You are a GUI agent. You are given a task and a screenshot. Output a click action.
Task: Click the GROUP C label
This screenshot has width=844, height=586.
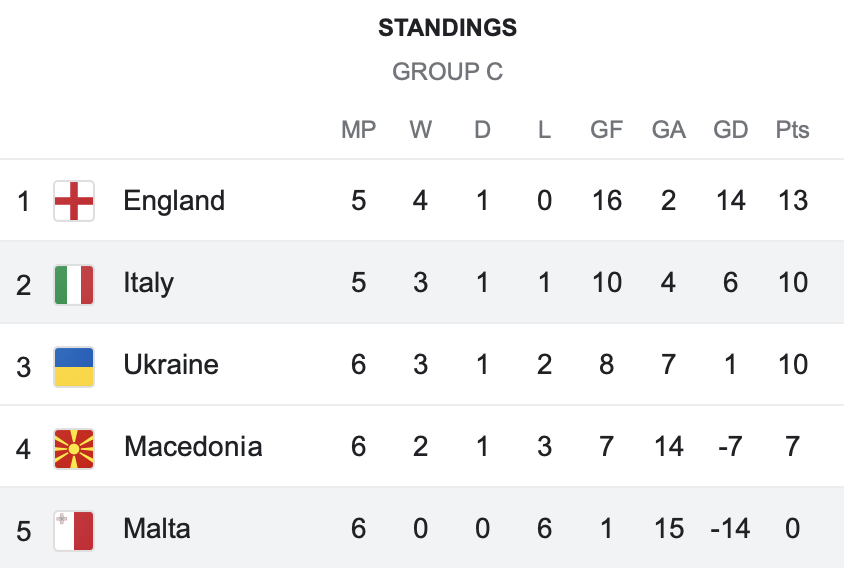447,72
